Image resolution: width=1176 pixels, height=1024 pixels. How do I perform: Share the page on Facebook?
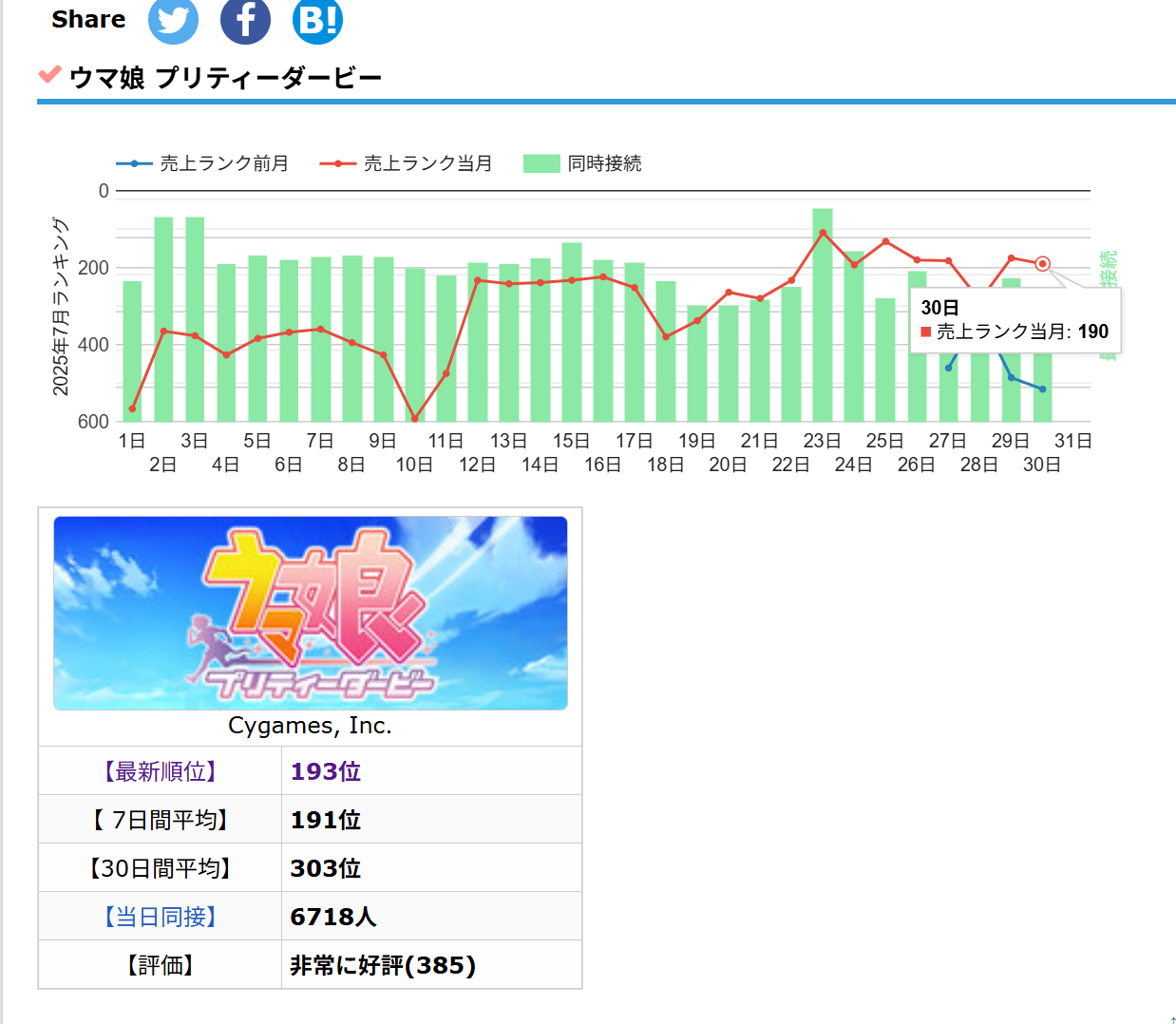[245, 20]
